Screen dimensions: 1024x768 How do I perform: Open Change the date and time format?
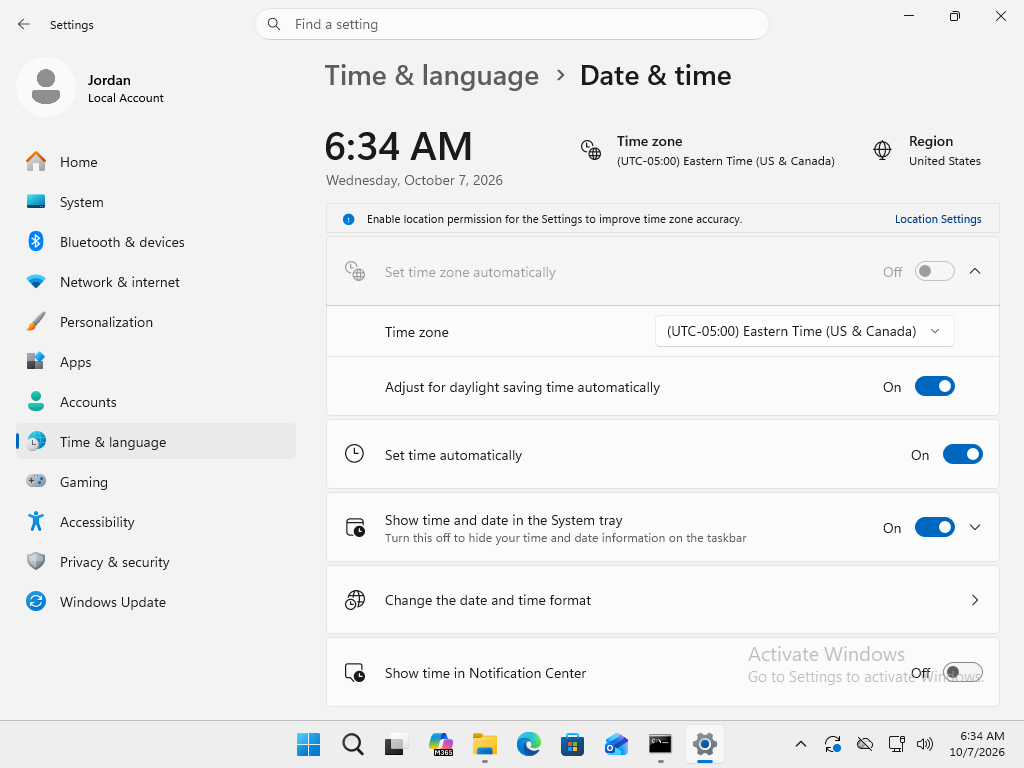[662, 600]
